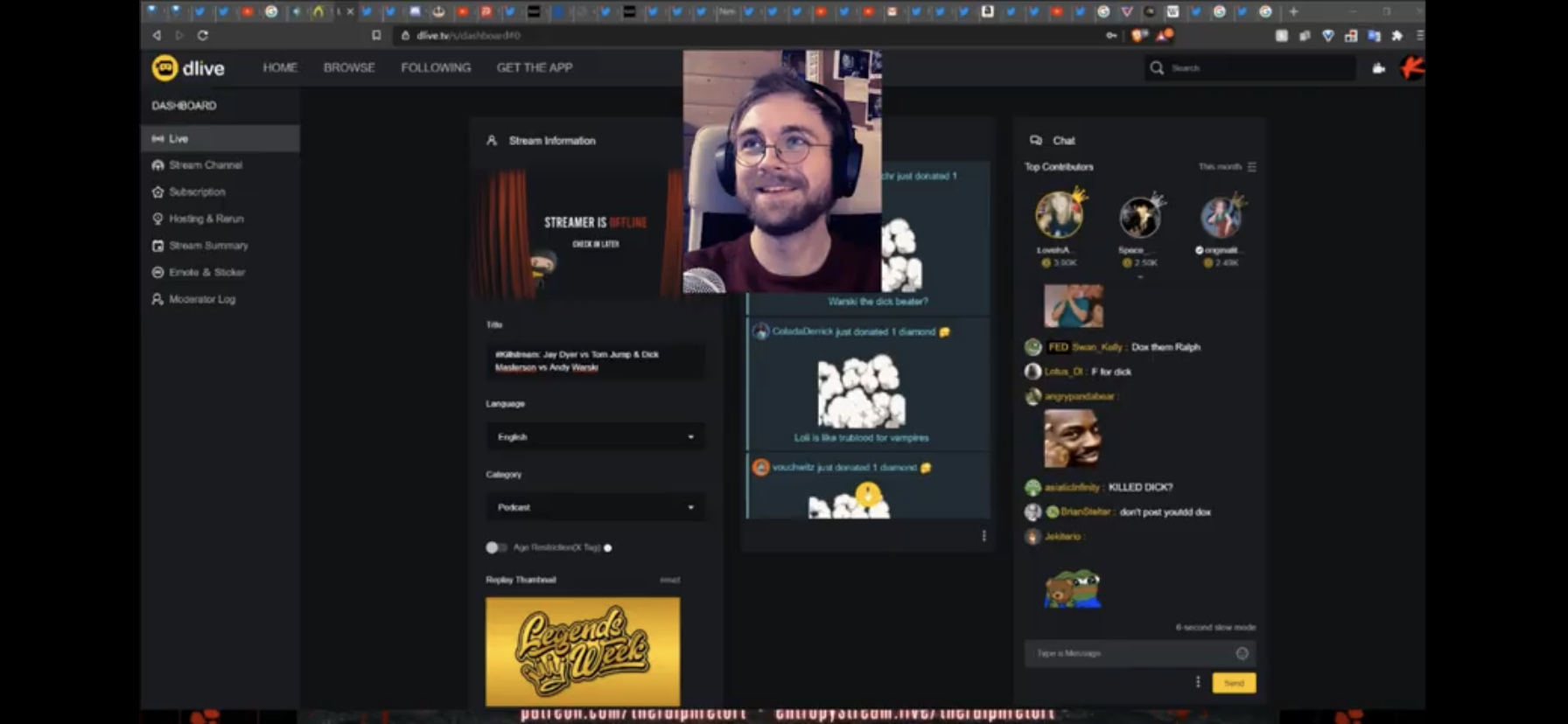Click the Brave shields lion icon
This screenshot has height=724, width=1568.
point(1138,35)
